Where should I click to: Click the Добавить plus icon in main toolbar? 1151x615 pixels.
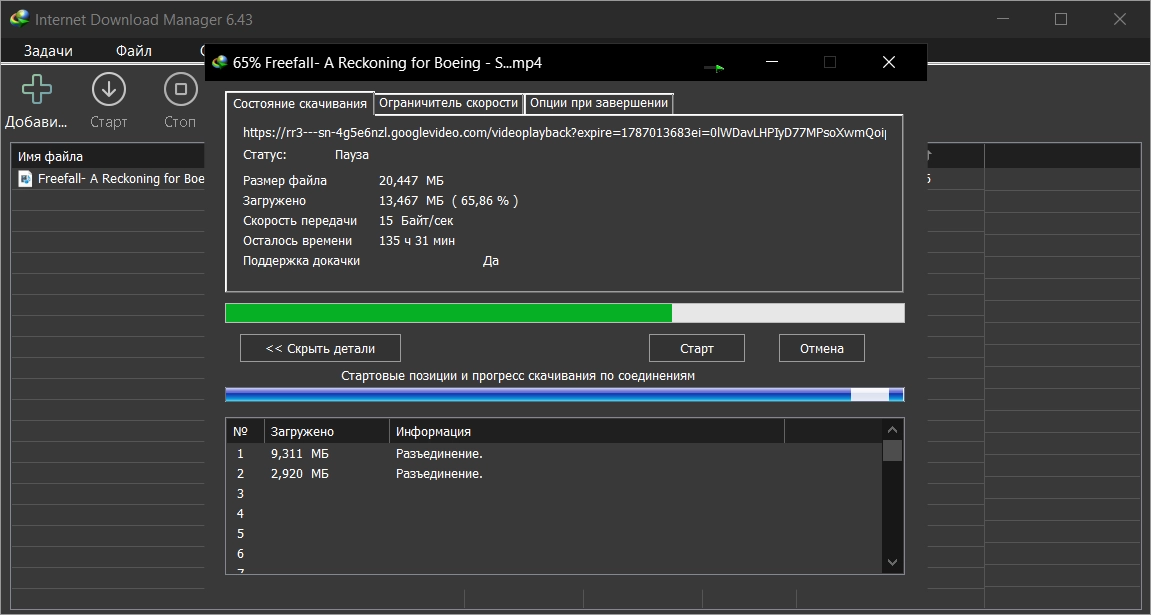(37, 90)
